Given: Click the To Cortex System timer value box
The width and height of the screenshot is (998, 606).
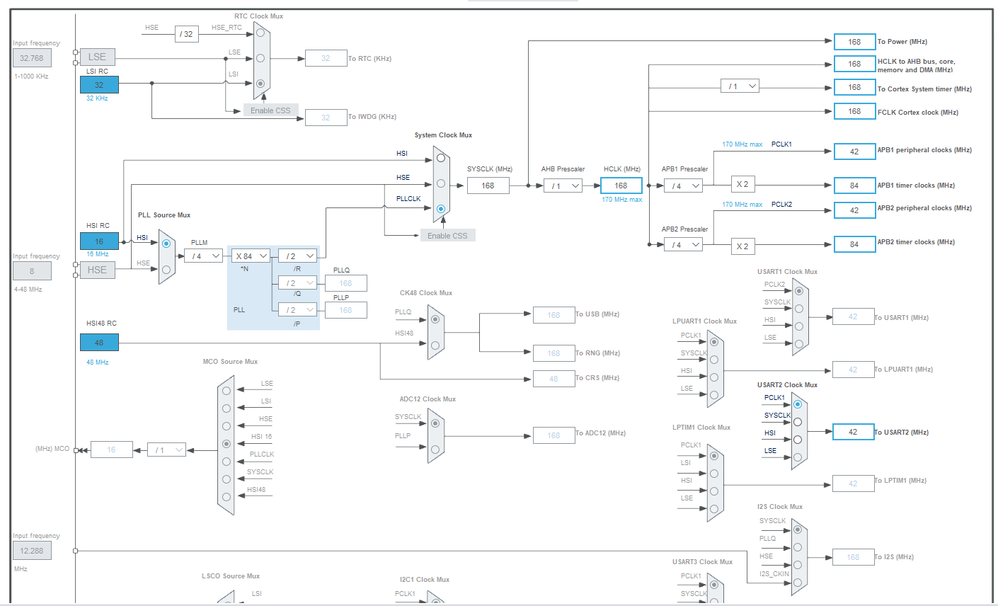Looking at the screenshot, I should [854, 87].
